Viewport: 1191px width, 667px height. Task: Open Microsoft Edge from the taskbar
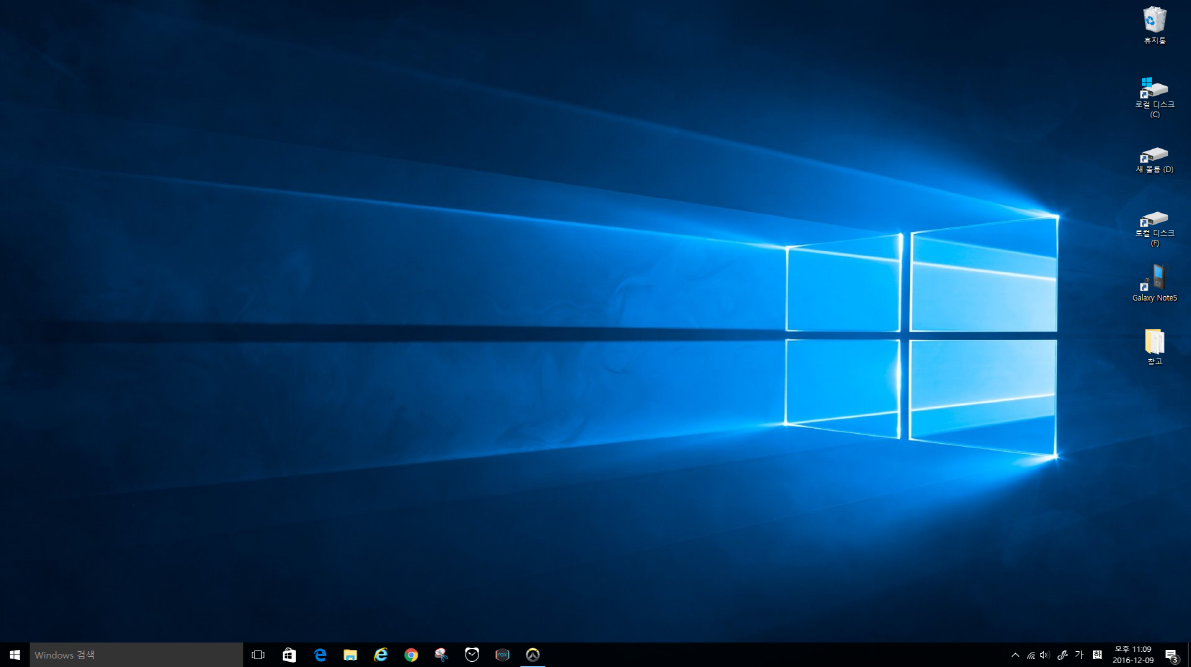[x=320, y=655]
